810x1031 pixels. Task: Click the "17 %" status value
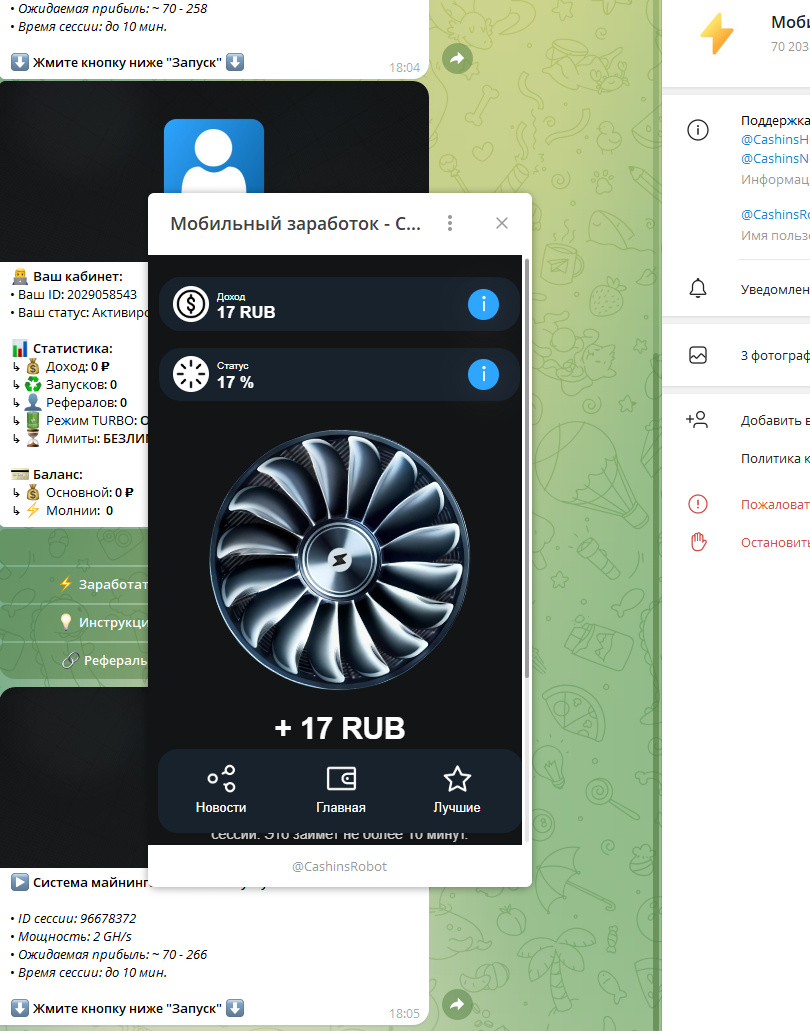pos(235,382)
